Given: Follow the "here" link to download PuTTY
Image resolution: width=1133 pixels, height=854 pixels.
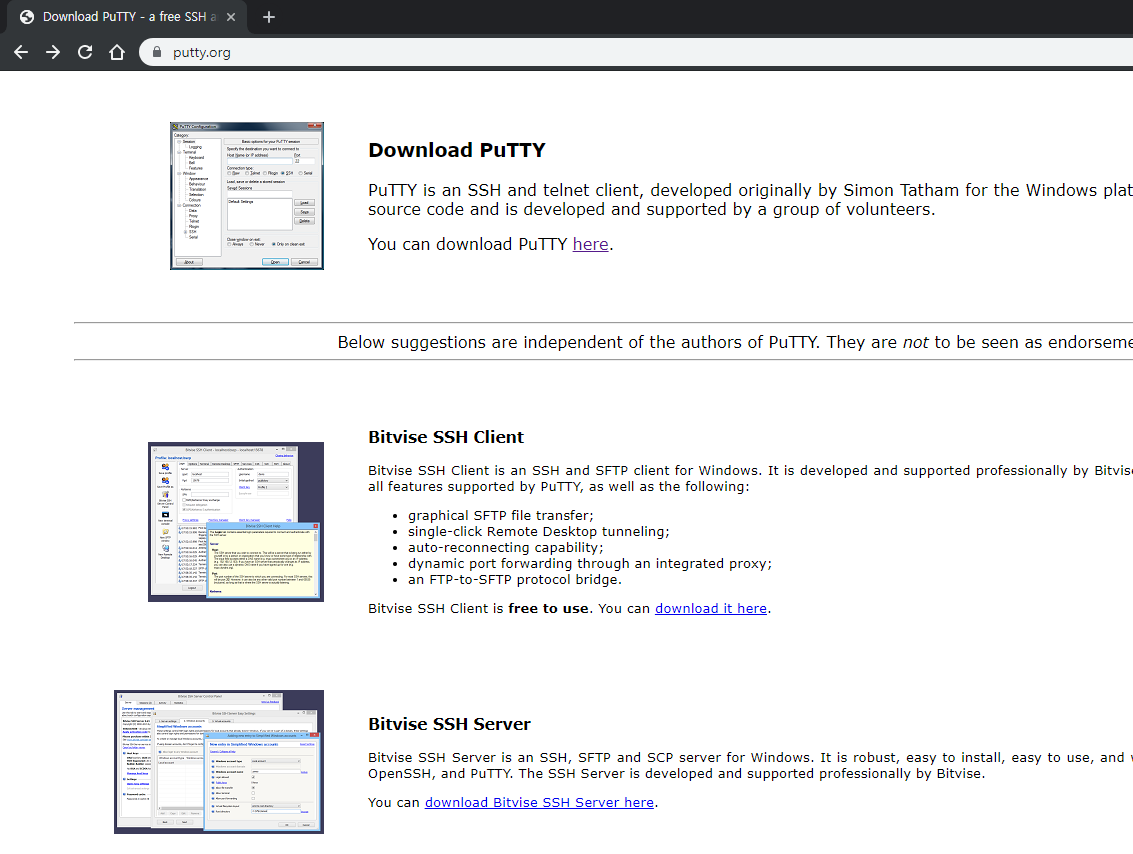Looking at the screenshot, I should (590, 244).
